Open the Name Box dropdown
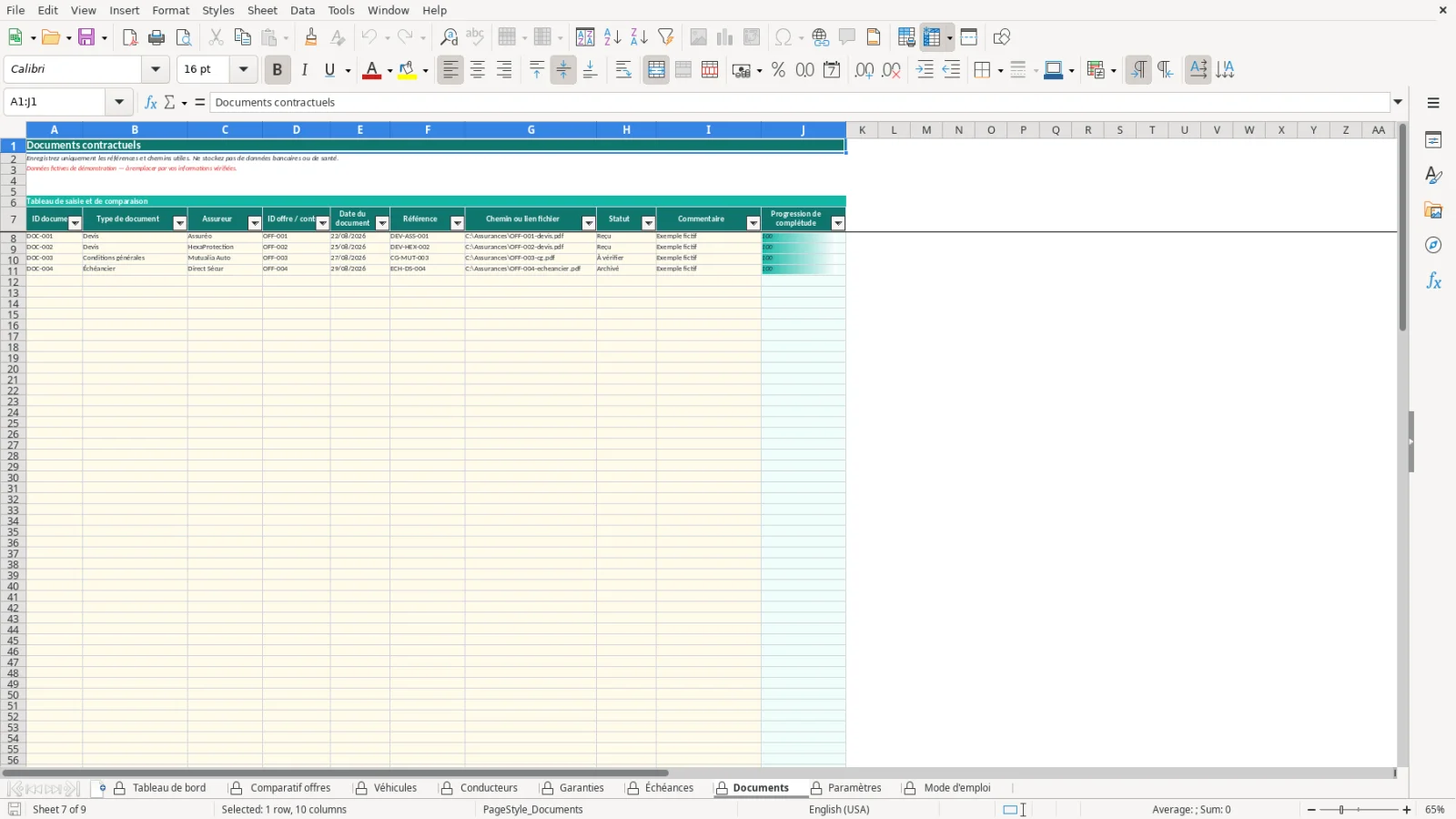This screenshot has height=819, width=1456. click(119, 102)
